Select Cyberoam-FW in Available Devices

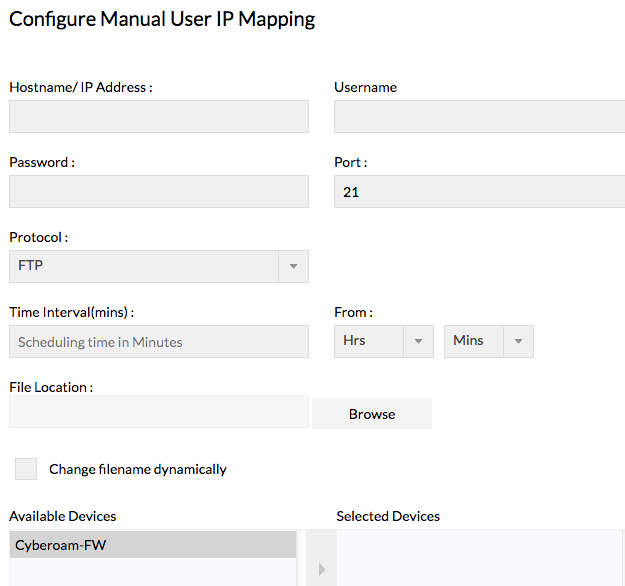[153, 545]
